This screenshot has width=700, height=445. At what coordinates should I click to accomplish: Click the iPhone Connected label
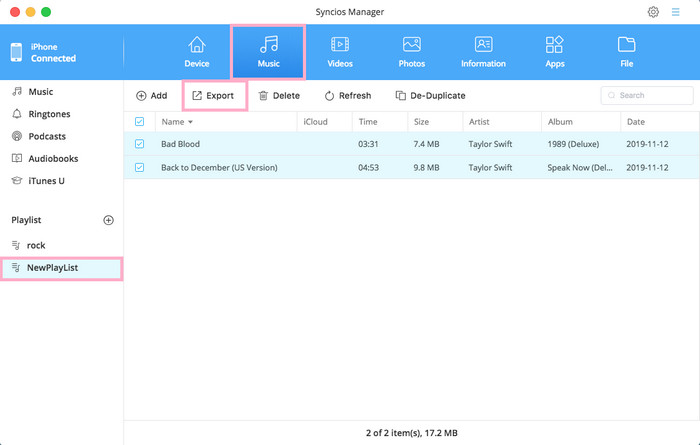(53, 52)
